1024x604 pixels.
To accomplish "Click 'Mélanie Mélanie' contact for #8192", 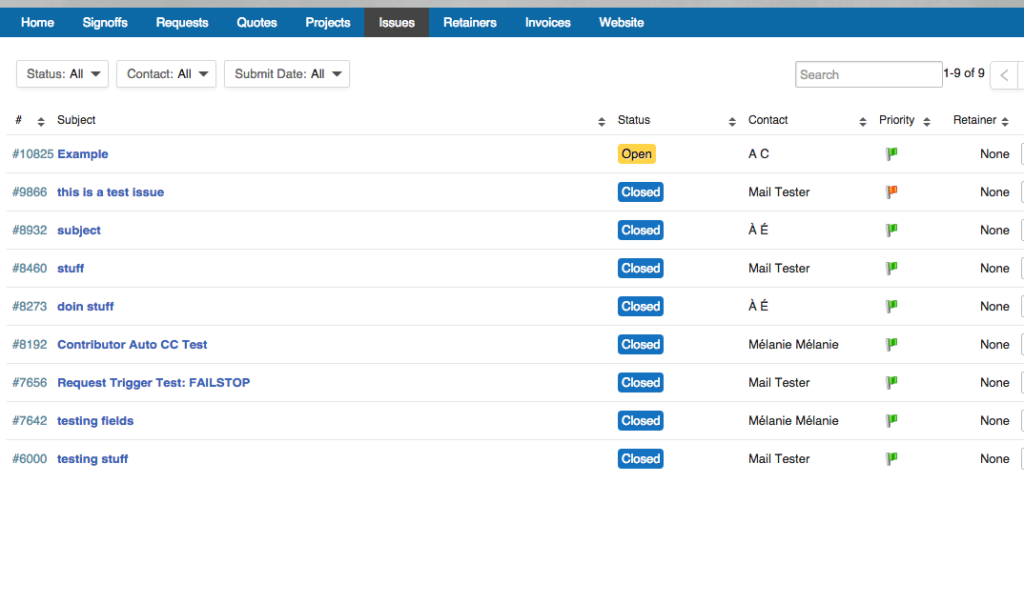I will point(793,344).
